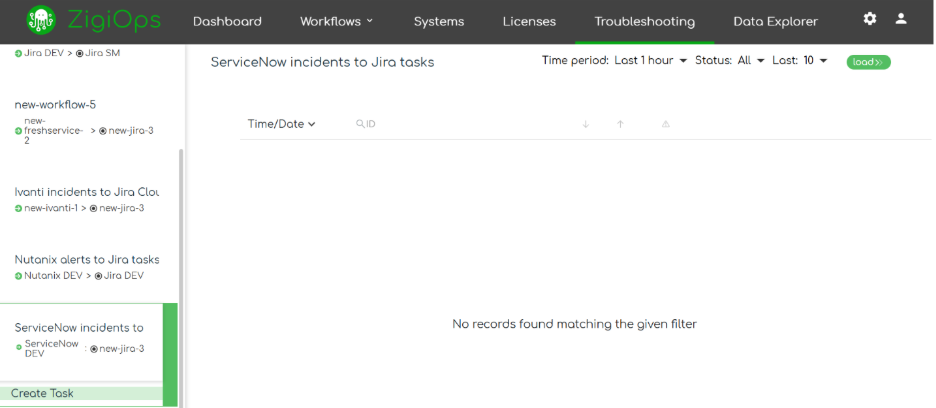Click target icon beside new-jira-3 under ServiceNow incidents
The width and height of the screenshot is (936, 408).
94,349
